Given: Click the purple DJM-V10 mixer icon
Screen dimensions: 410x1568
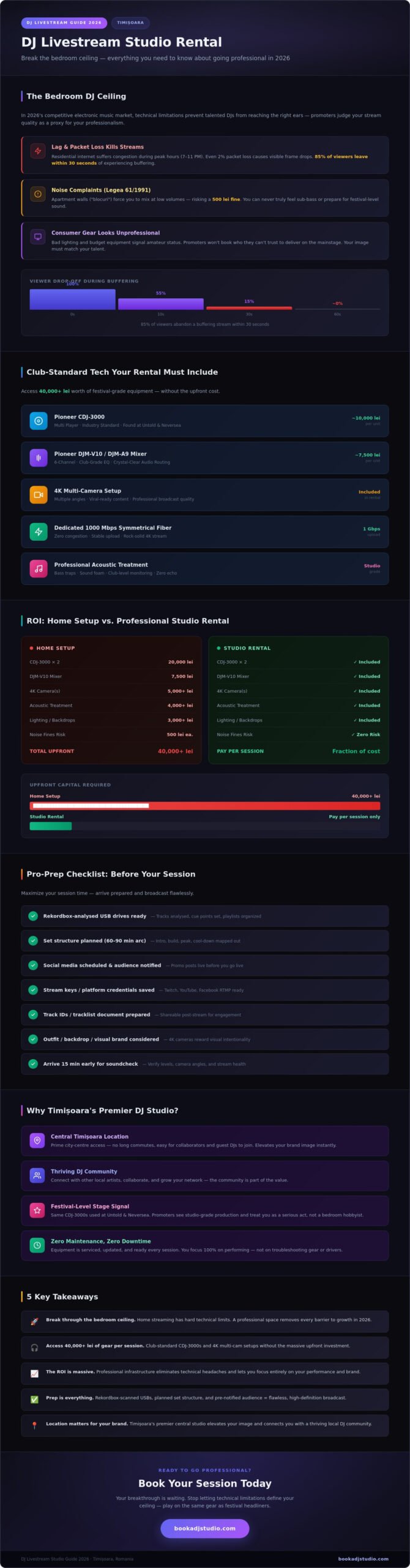Looking at the screenshot, I should coord(38,458).
